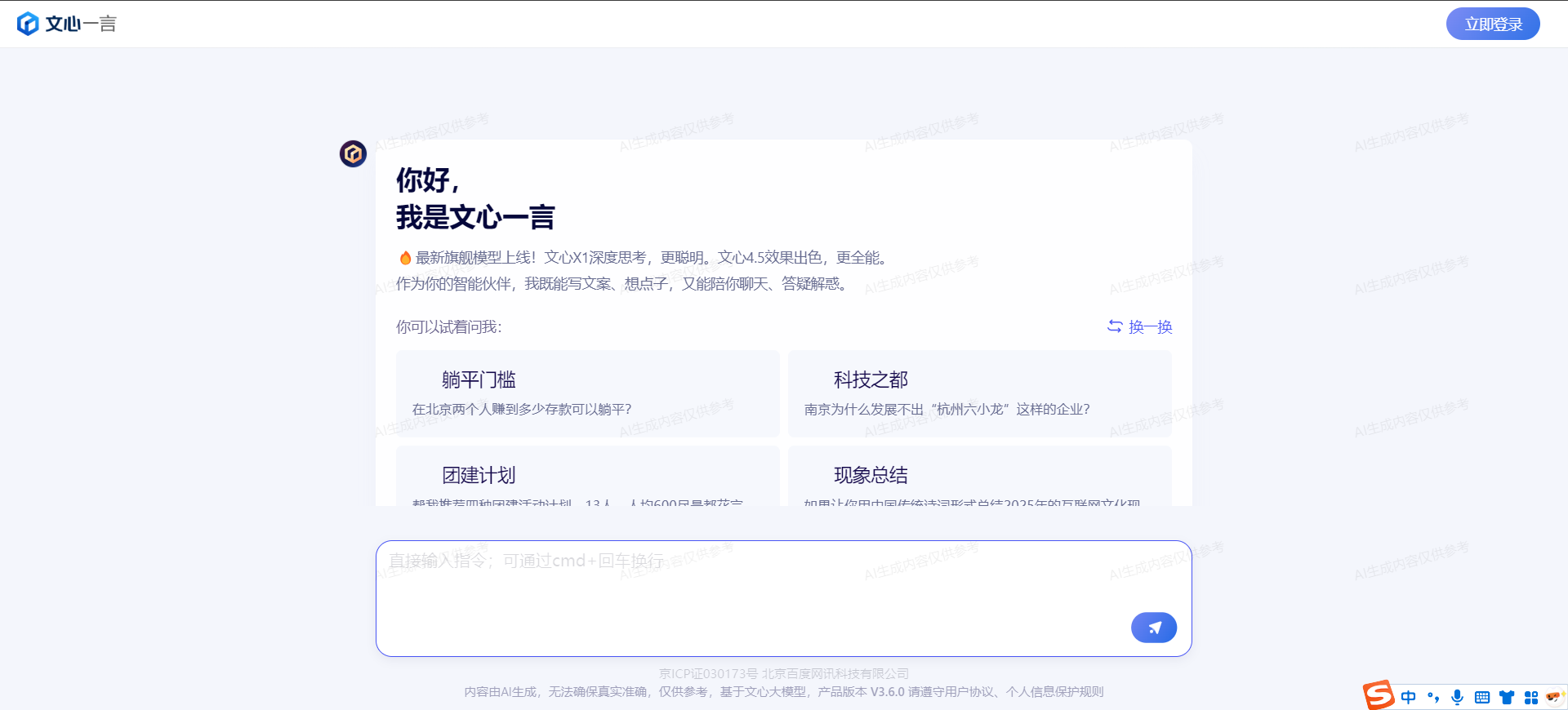Image resolution: width=1568 pixels, height=710 pixels.
Task: Open the 个人信息保护规则 footer link
Action: (1055, 691)
